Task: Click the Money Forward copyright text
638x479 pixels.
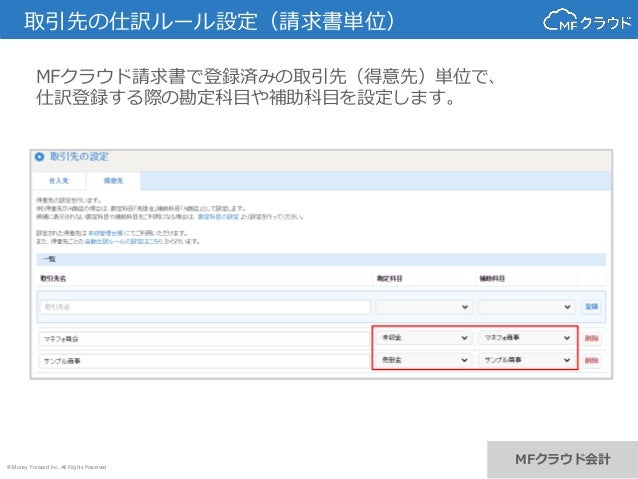Action: coord(57,467)
